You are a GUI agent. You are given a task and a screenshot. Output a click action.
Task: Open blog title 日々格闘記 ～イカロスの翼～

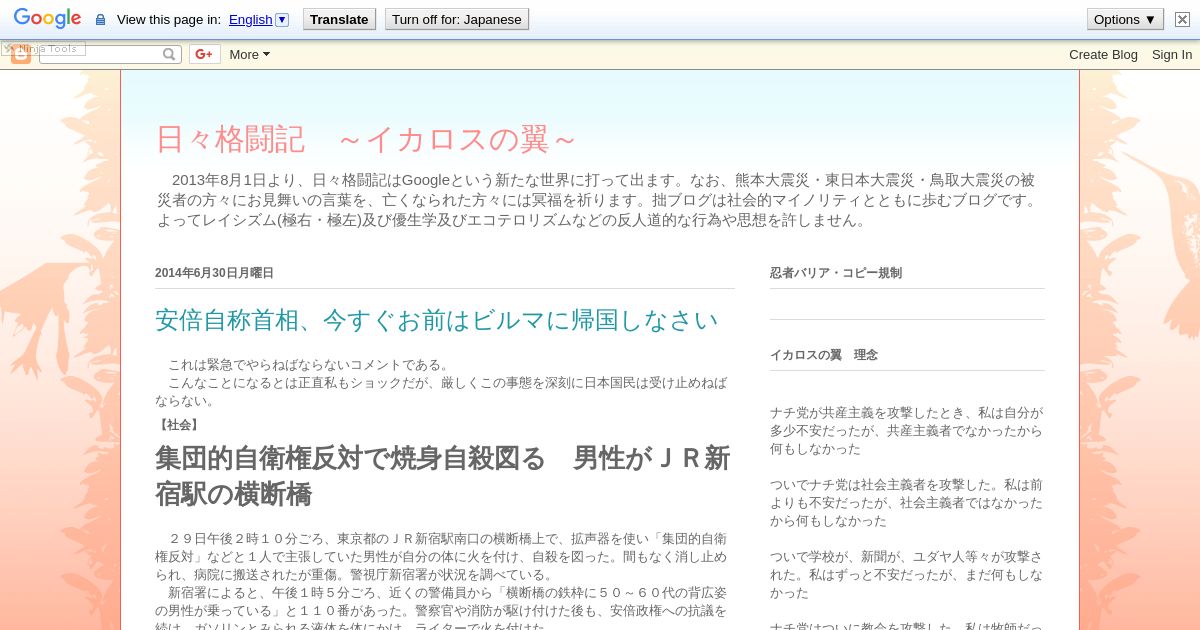pyautogui.click(x=366, y=139)
